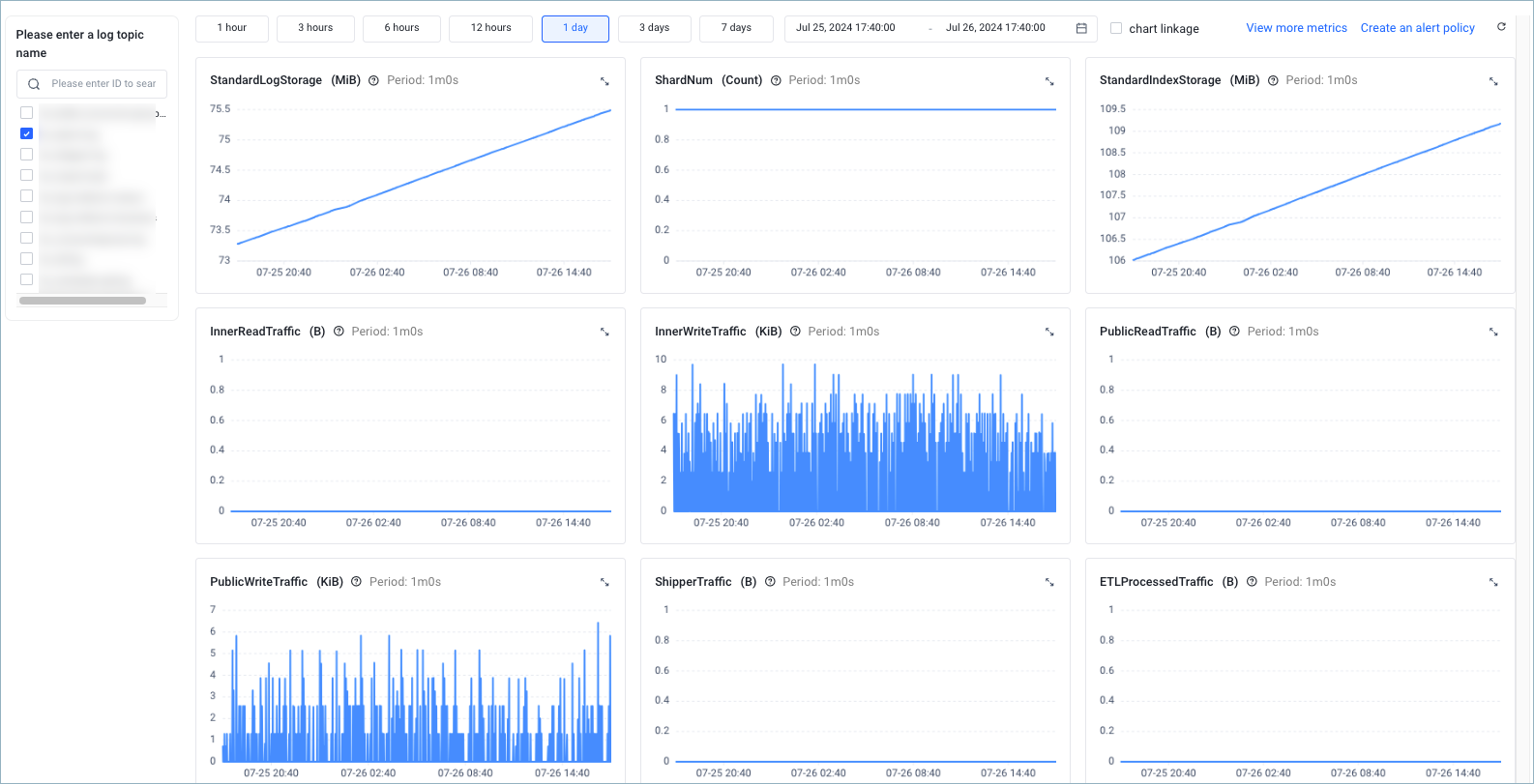Check the seventh log topic checkbox

pos(27,238)
